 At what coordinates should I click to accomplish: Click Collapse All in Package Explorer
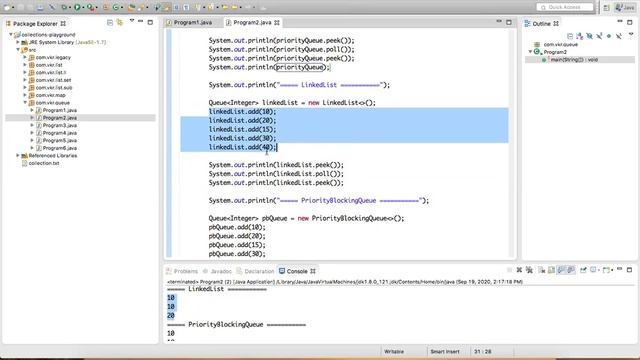coord(110,23)
